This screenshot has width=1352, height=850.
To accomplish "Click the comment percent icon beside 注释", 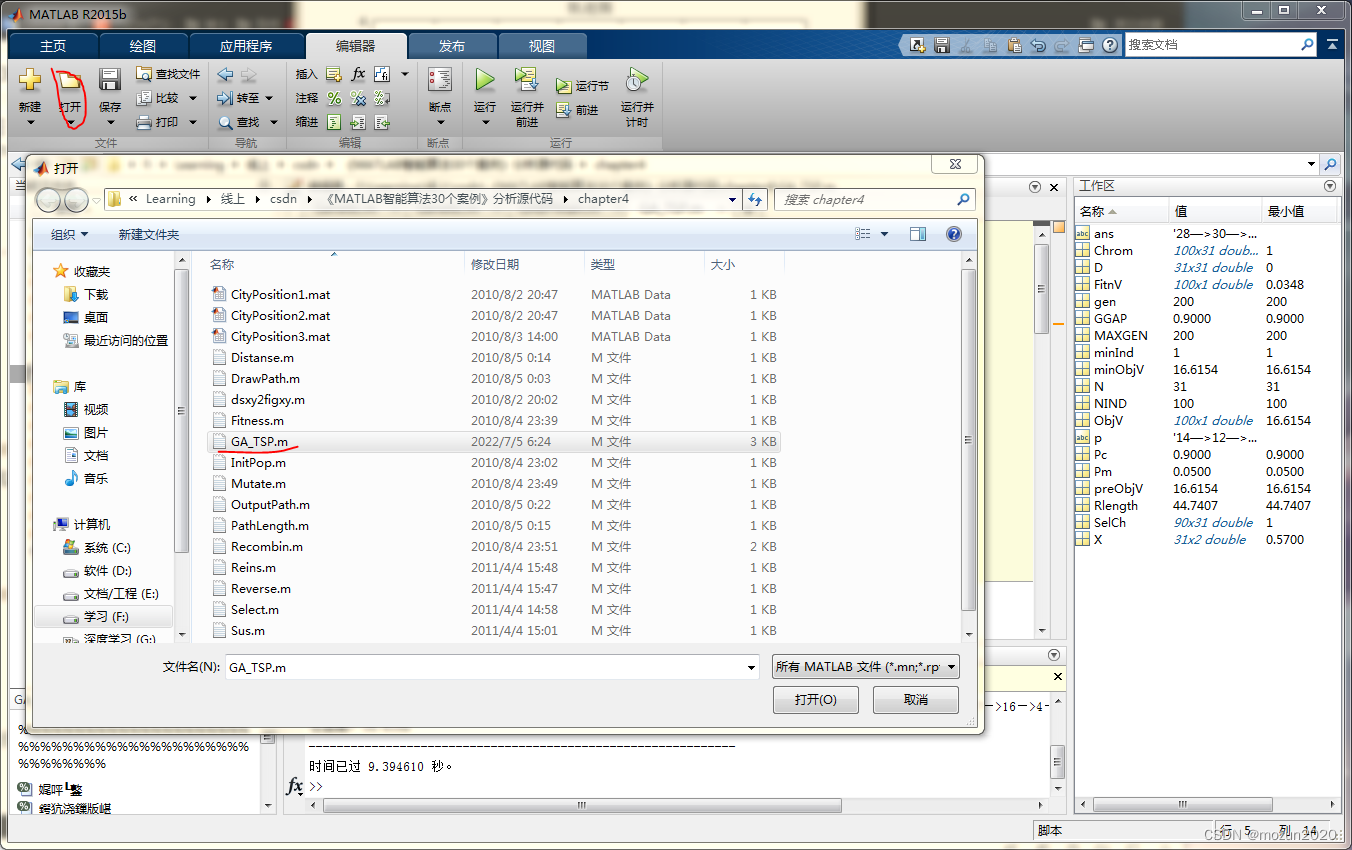I will 334,98.
